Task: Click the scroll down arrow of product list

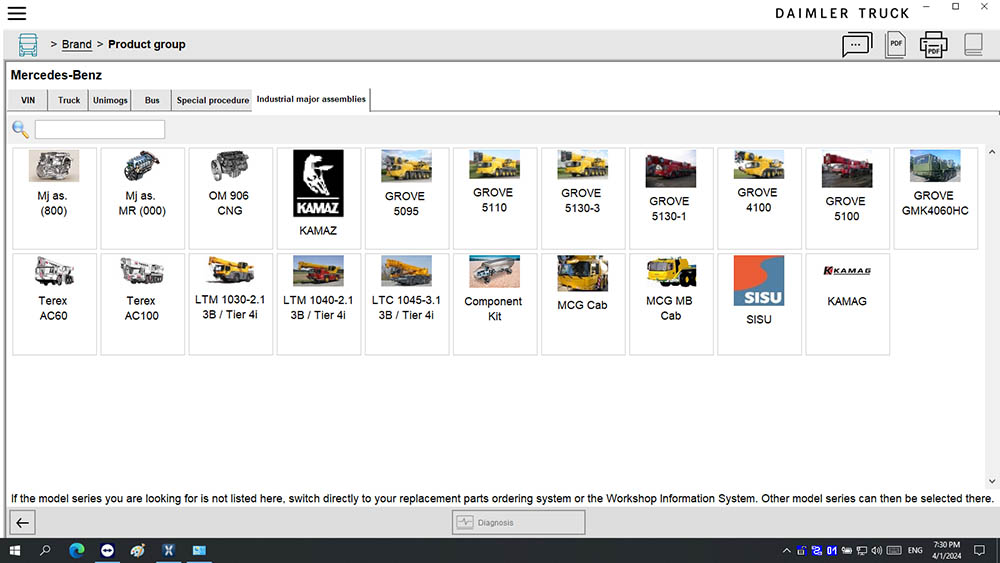Action: pos(992,481)
